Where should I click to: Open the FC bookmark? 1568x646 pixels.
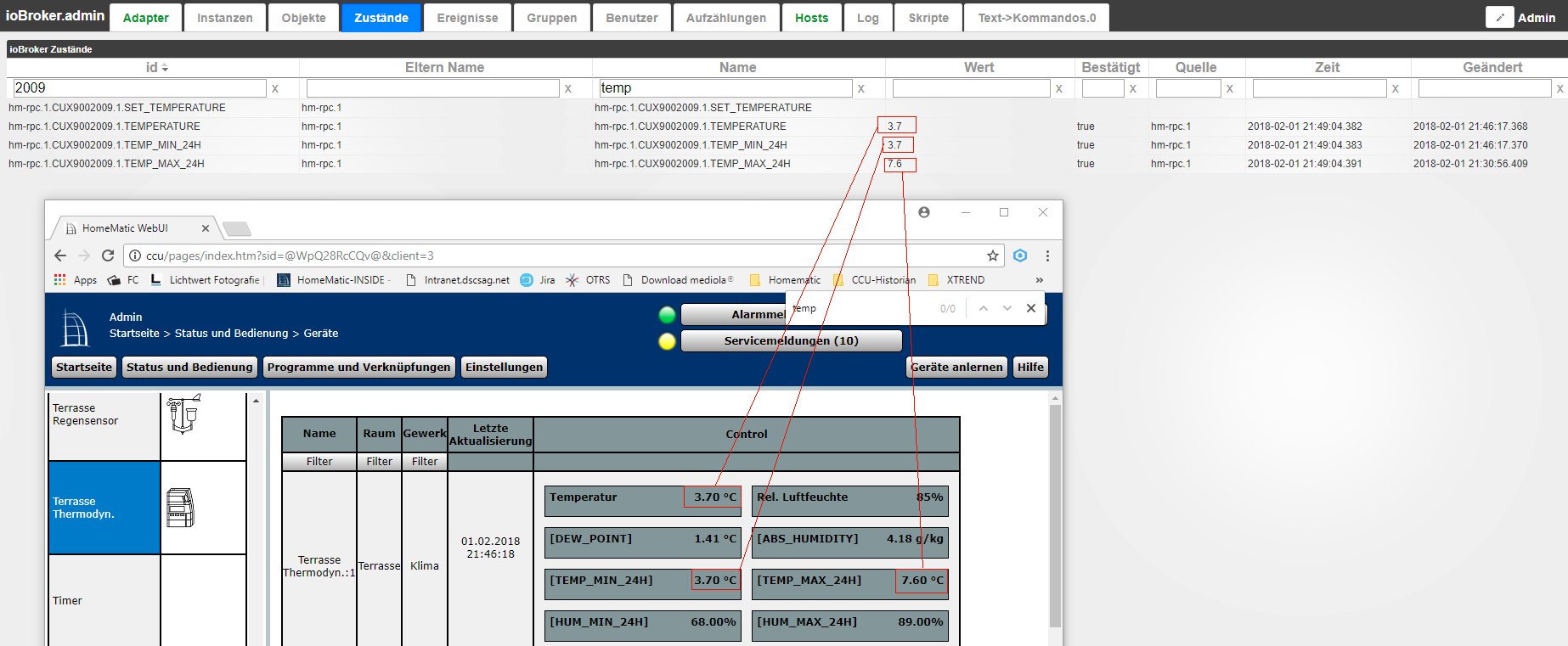tap(123, 280)
